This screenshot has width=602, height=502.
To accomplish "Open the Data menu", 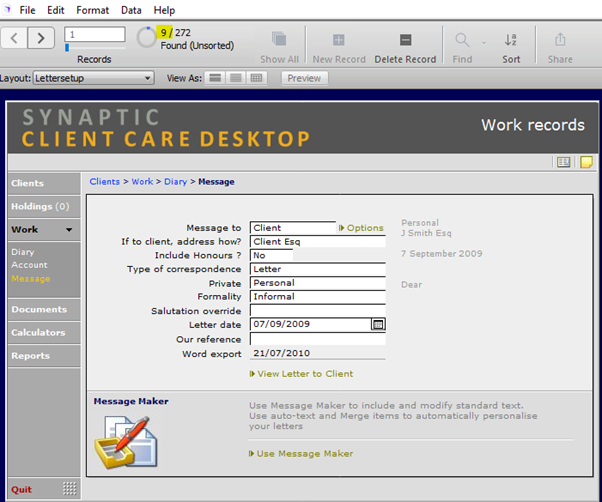I will (131, 10).
